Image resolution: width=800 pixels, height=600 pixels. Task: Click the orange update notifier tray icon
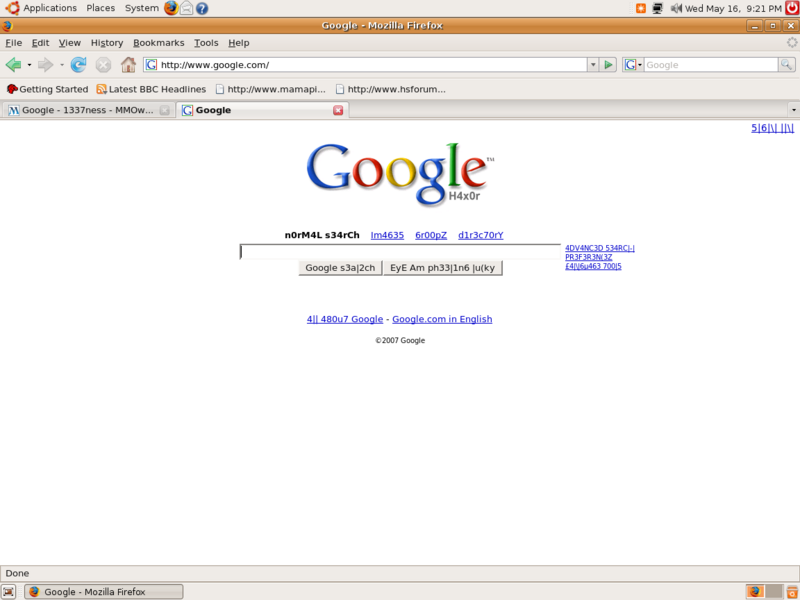click(x=641, y=8)
